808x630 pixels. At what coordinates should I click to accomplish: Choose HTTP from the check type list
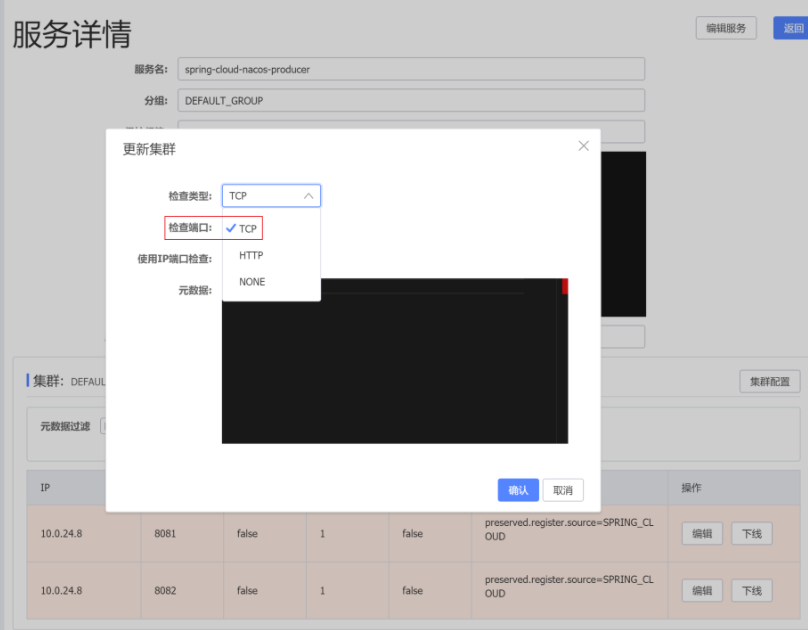tap(251, 256)
